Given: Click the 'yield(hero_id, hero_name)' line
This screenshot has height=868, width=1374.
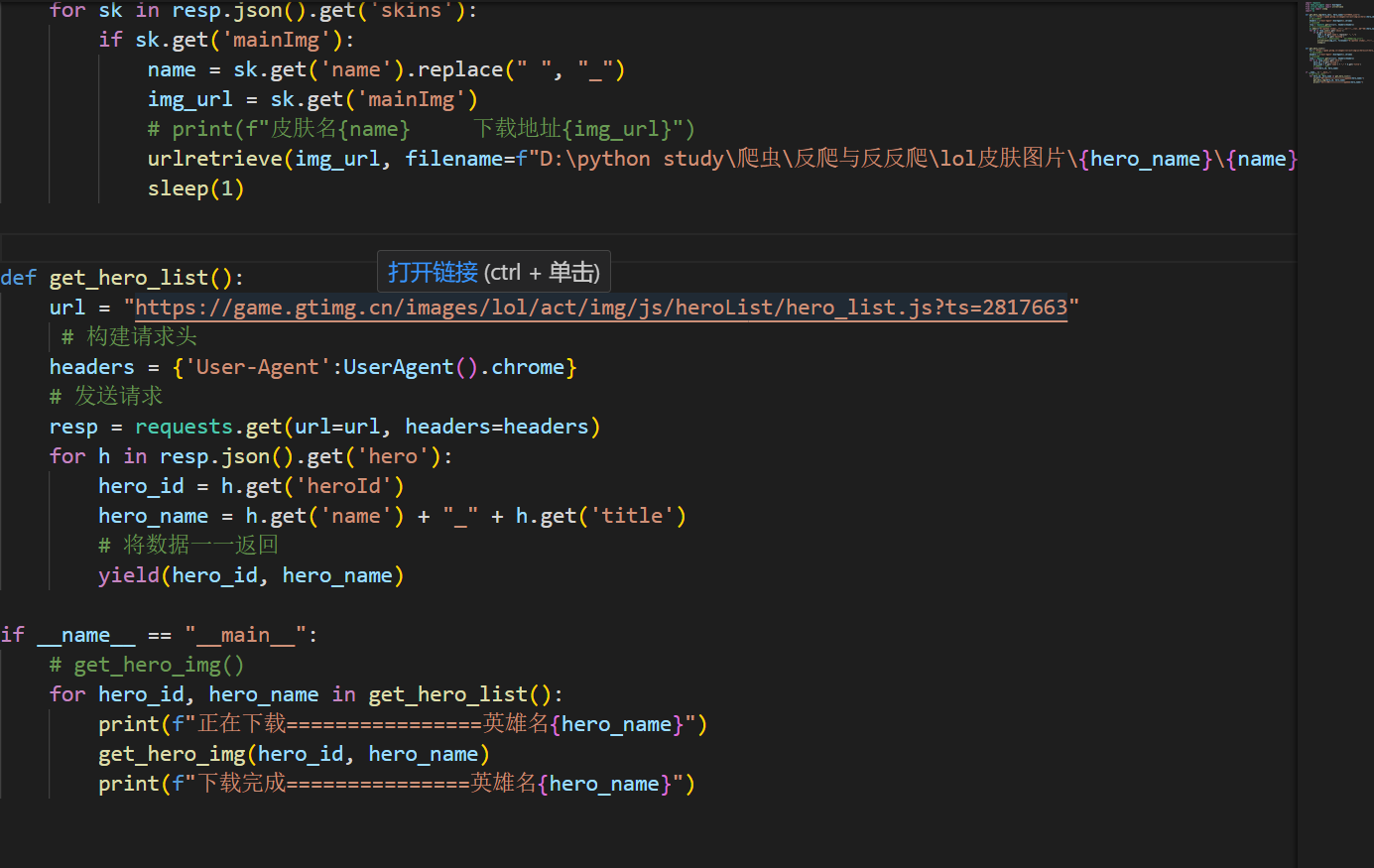Looking at the screenshot, I should (251, 575).
